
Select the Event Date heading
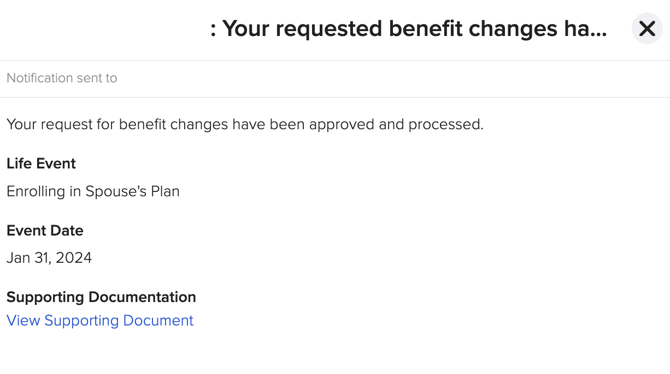point(45,231)
